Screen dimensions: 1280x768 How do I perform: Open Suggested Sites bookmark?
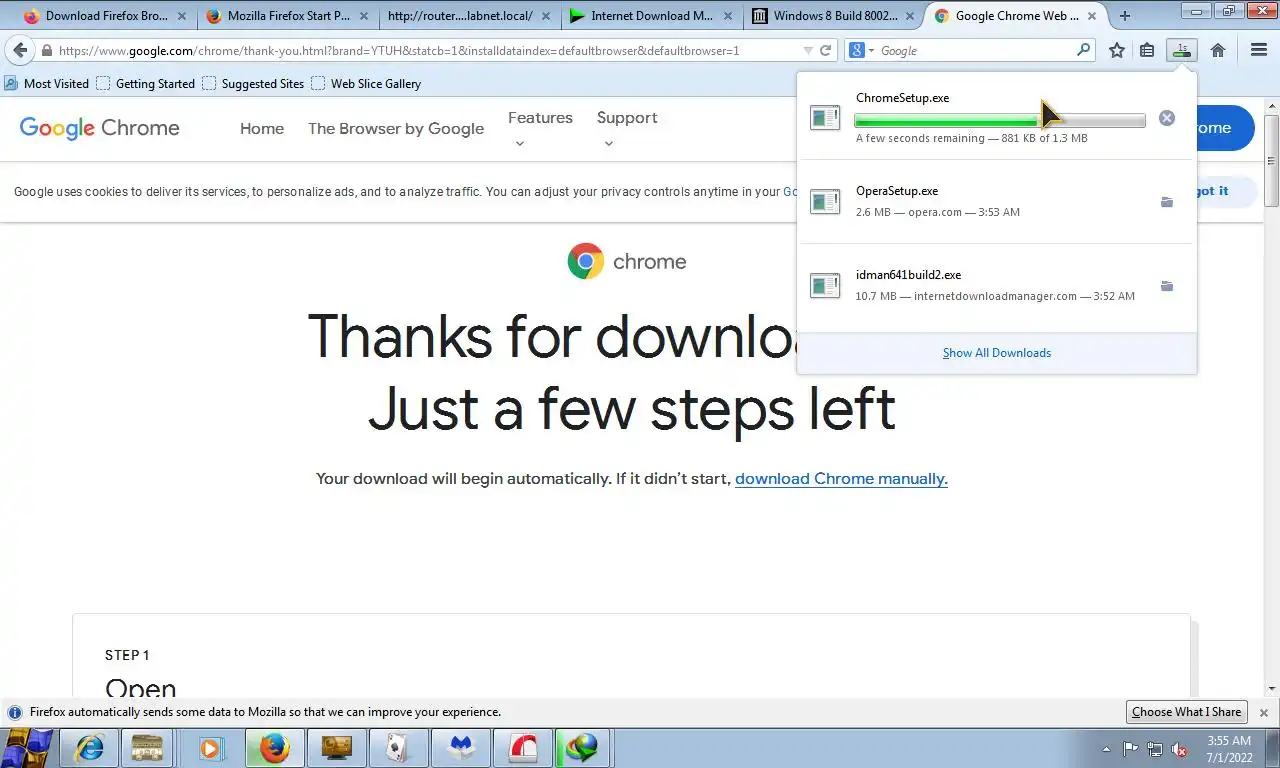point(253,83)
